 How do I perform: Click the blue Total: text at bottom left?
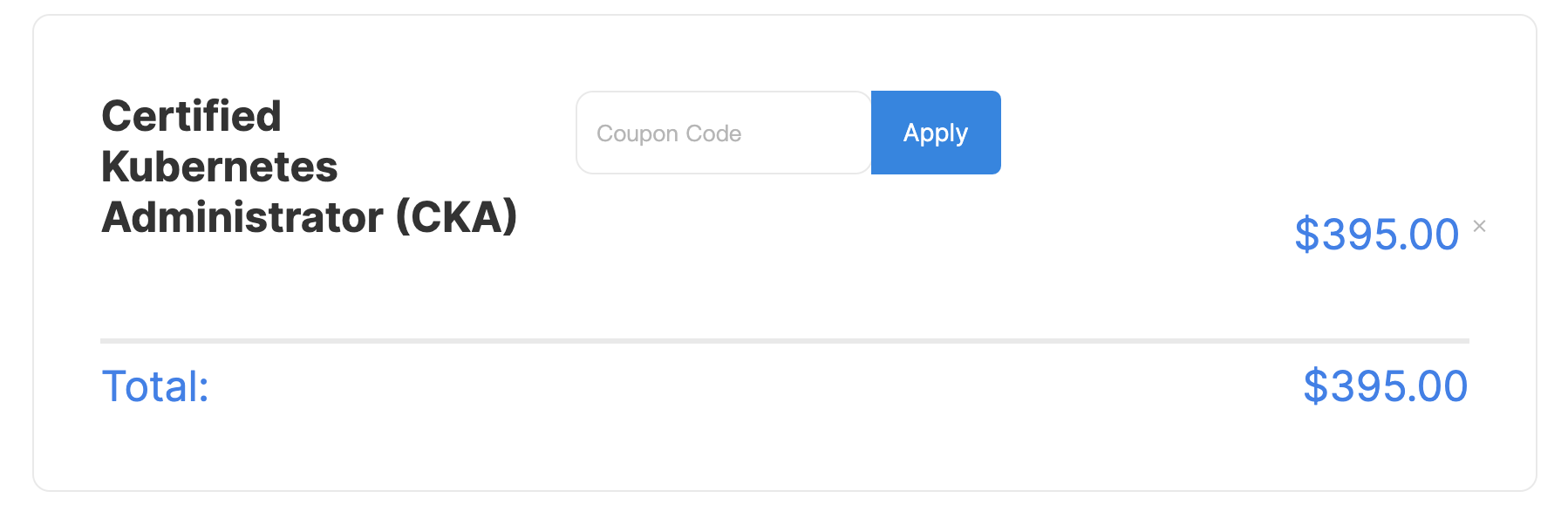pyautogui.click(x=155, y=386)
